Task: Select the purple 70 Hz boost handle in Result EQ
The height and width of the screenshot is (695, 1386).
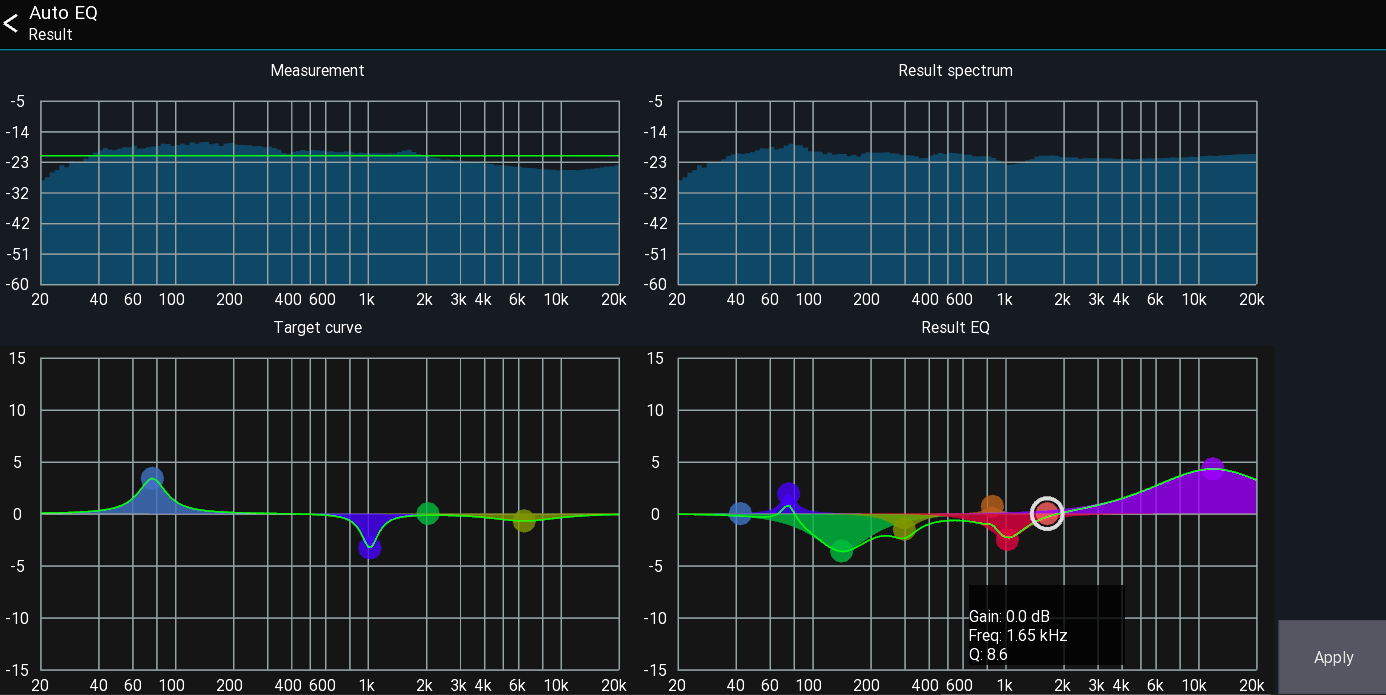Action: coord(789,491)
